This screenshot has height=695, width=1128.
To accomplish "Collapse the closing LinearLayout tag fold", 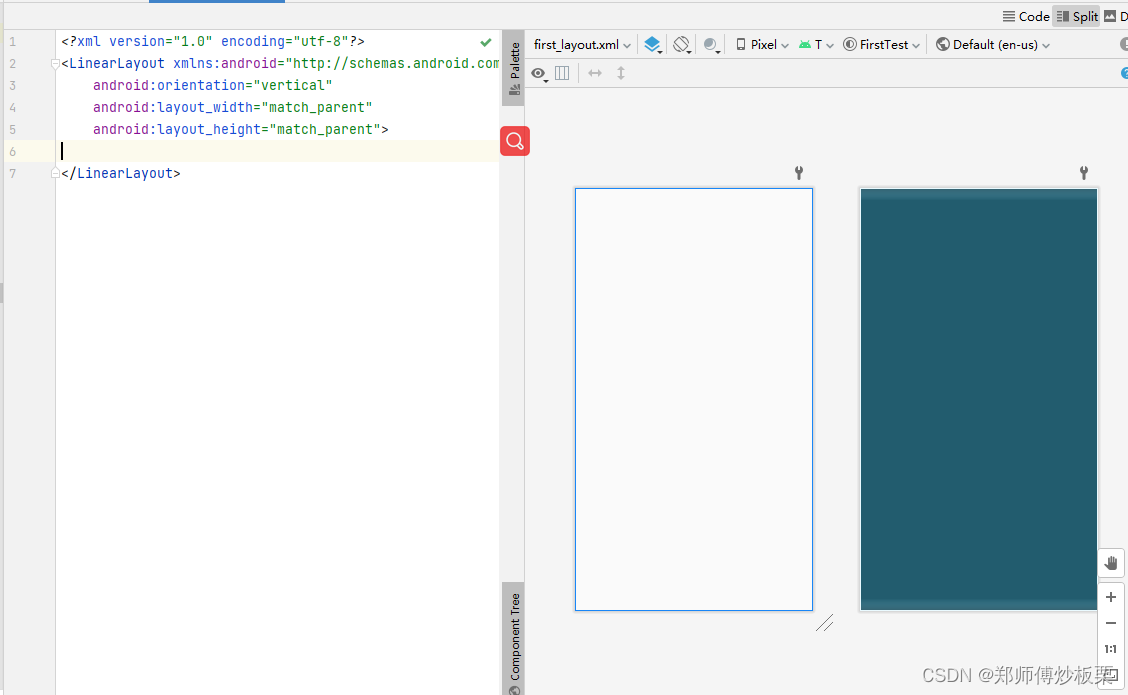I will coord(55,173).
